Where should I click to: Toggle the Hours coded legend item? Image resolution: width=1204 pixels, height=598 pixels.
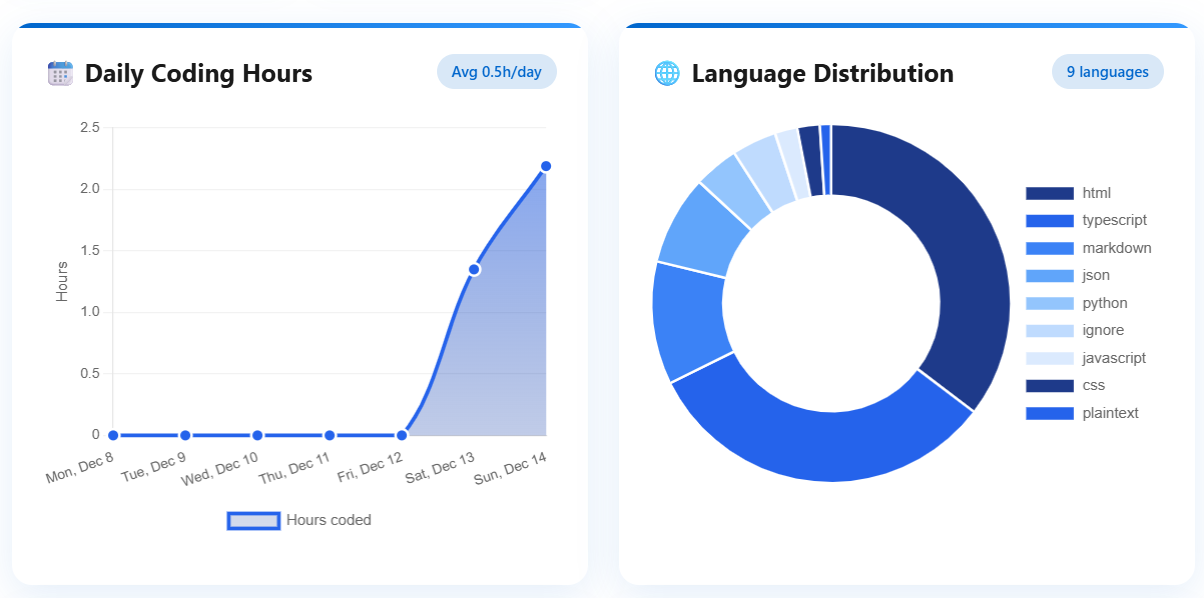[300, 520]
